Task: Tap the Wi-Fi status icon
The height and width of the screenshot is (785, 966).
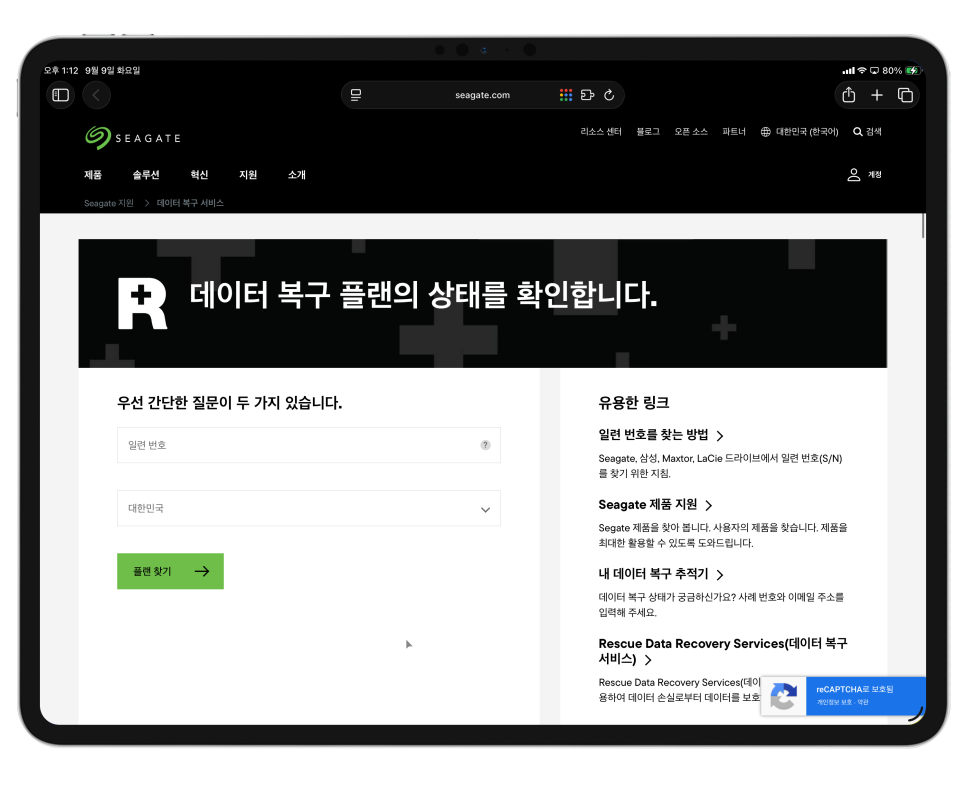Action: pos(862,70)
